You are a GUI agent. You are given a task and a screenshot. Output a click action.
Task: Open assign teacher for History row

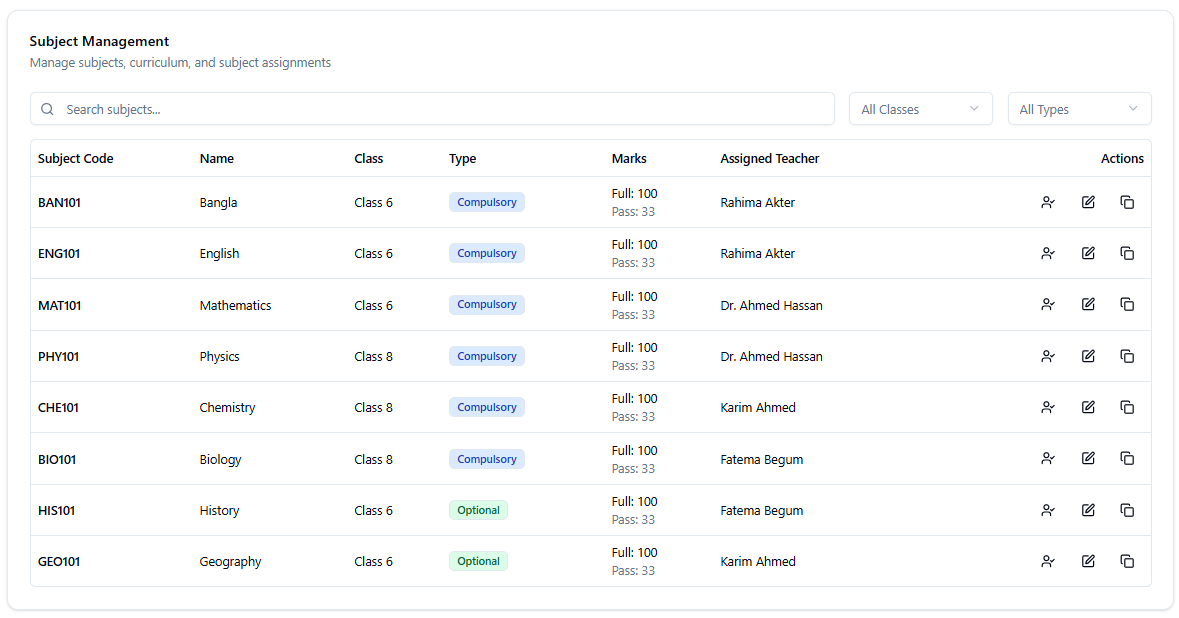(1048, 510)
